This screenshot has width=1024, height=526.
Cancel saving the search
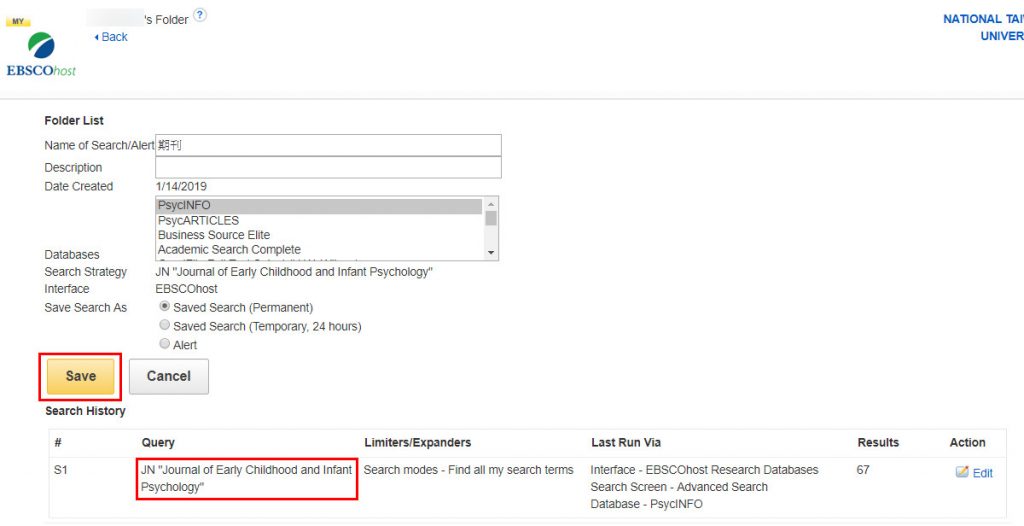168,376
